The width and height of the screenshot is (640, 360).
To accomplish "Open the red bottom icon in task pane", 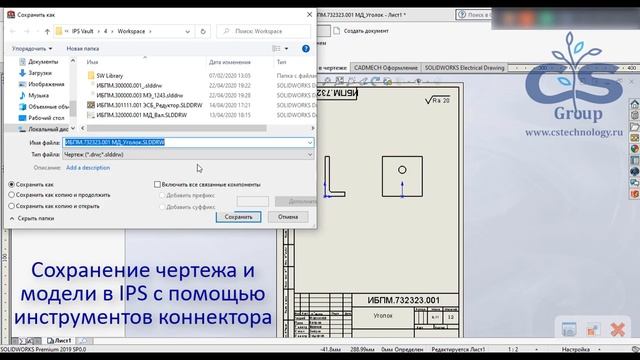I will click(635, 194).
